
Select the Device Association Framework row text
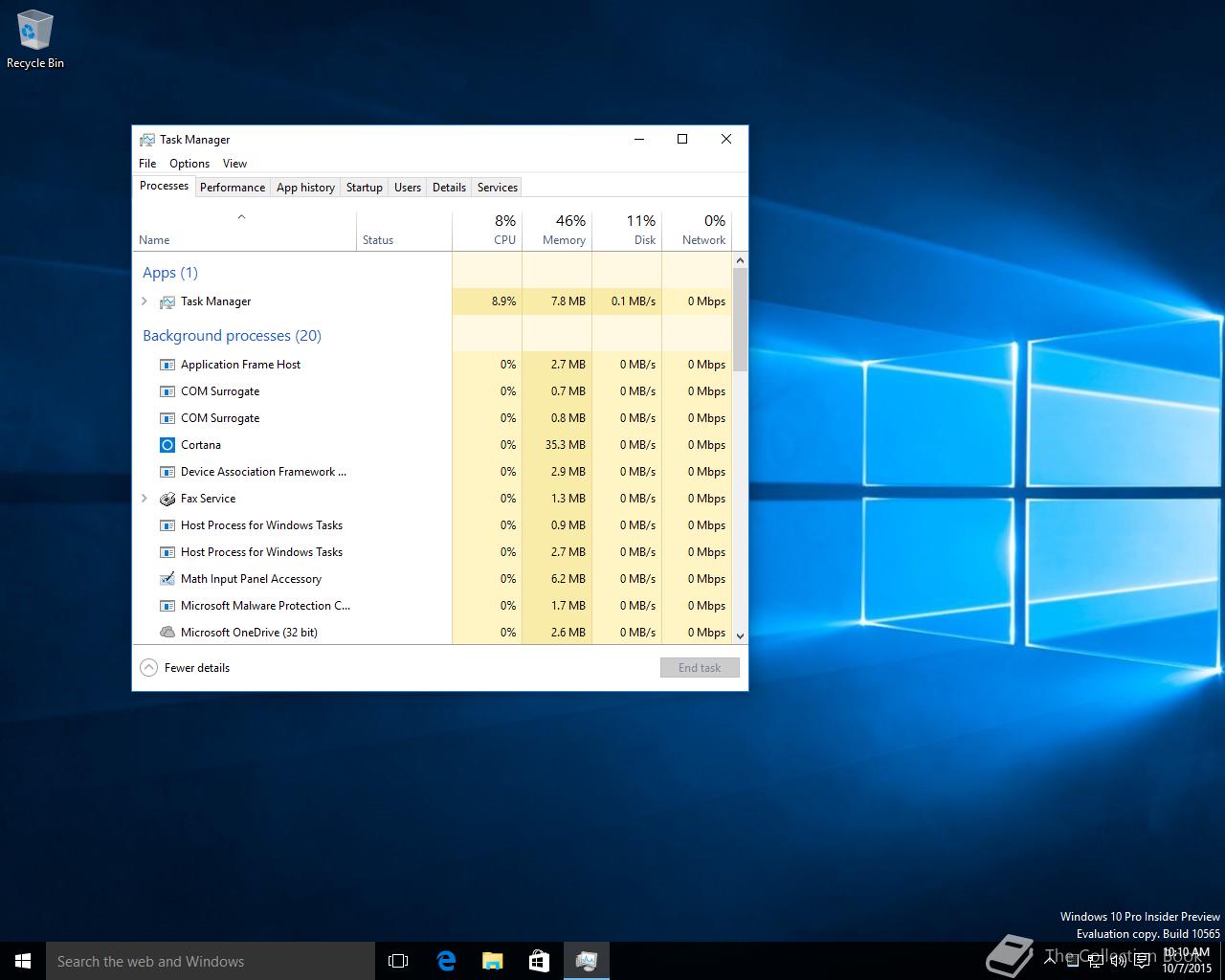point(264,472)
